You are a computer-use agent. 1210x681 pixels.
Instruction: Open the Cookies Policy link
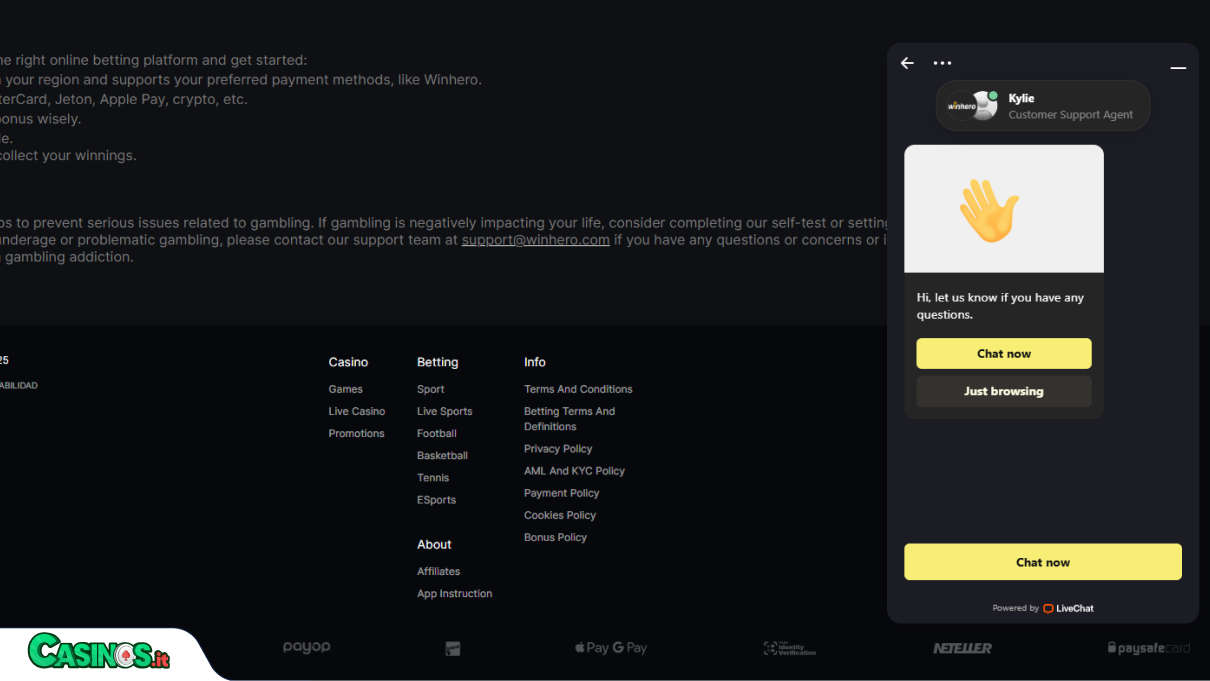(x=560, y=515)
